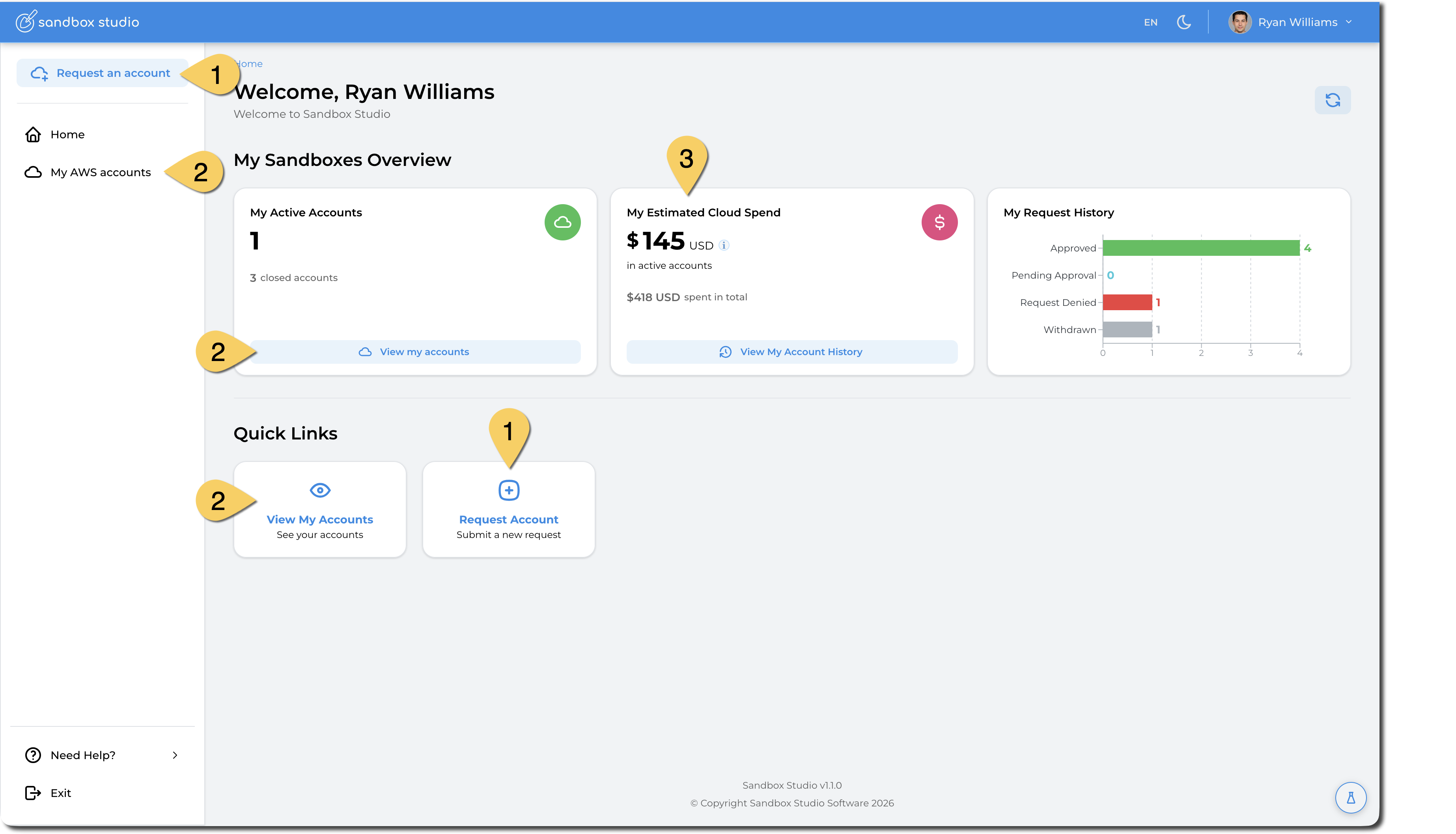Click Ryan Williams profile avatar
The height and width of the screenshot is (834, 1456).
click(x=1239, y=22)
